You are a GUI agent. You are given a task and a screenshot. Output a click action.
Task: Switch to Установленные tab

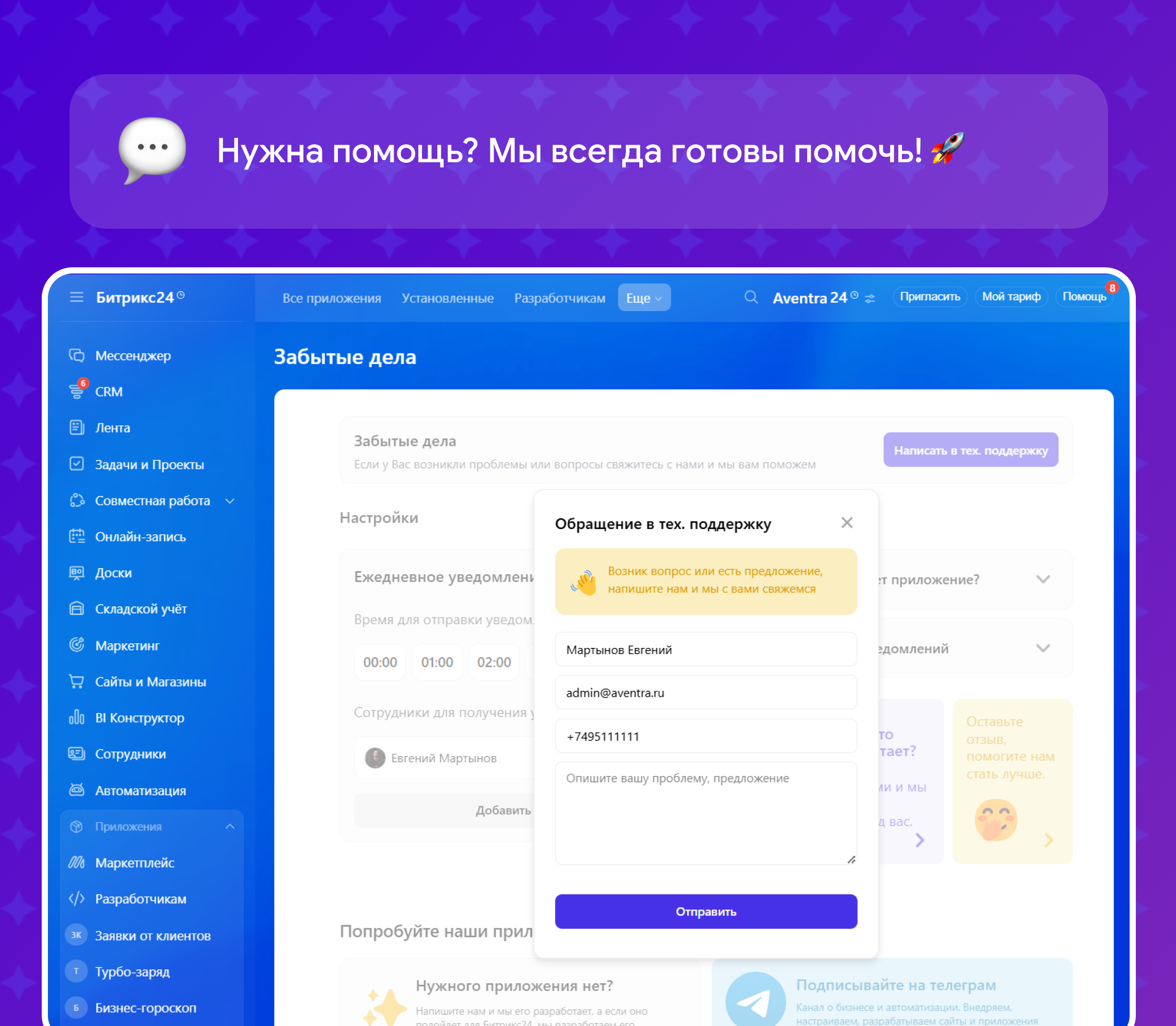(x=447, y=298)
